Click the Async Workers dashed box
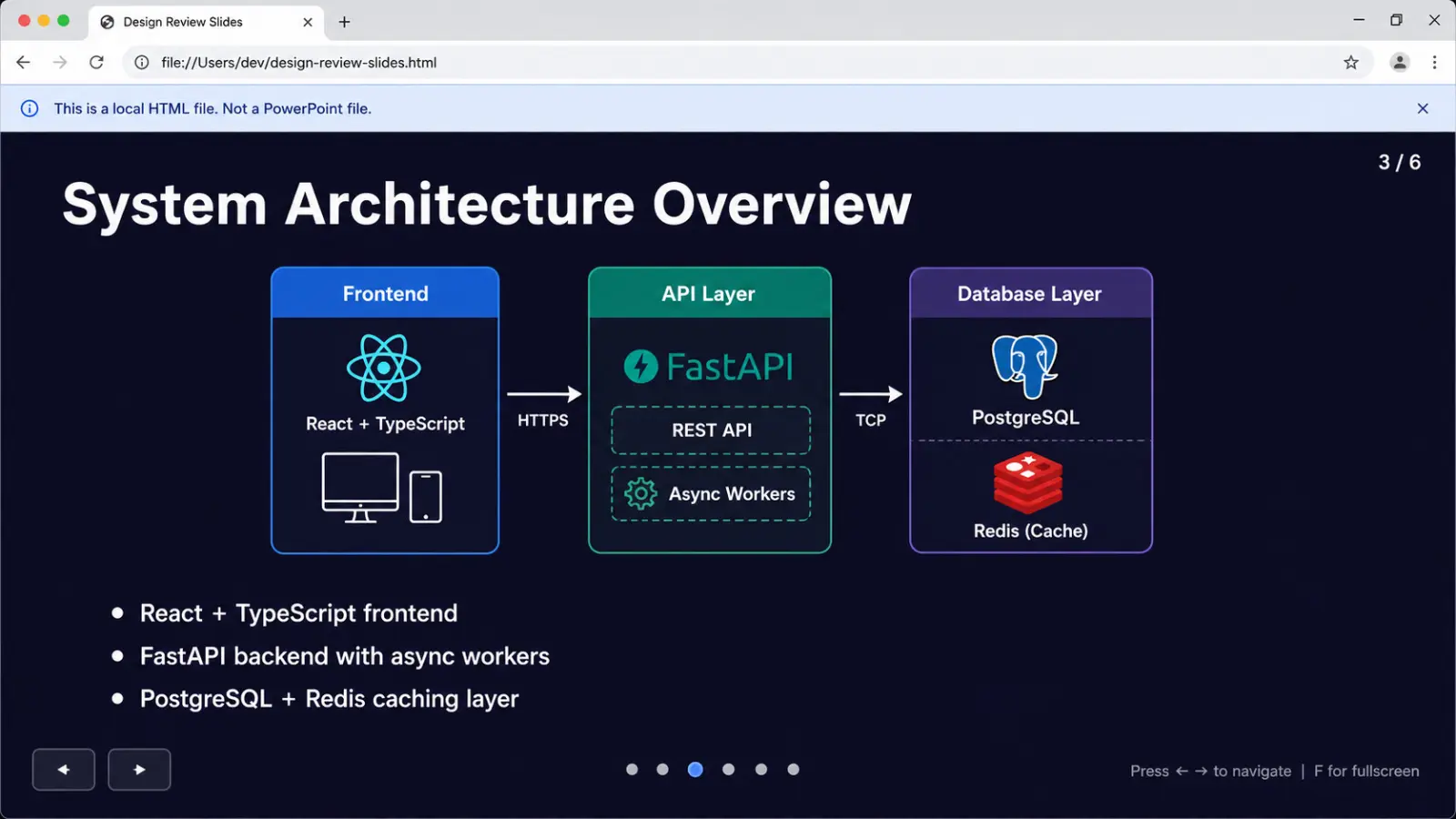 [711, 494]
